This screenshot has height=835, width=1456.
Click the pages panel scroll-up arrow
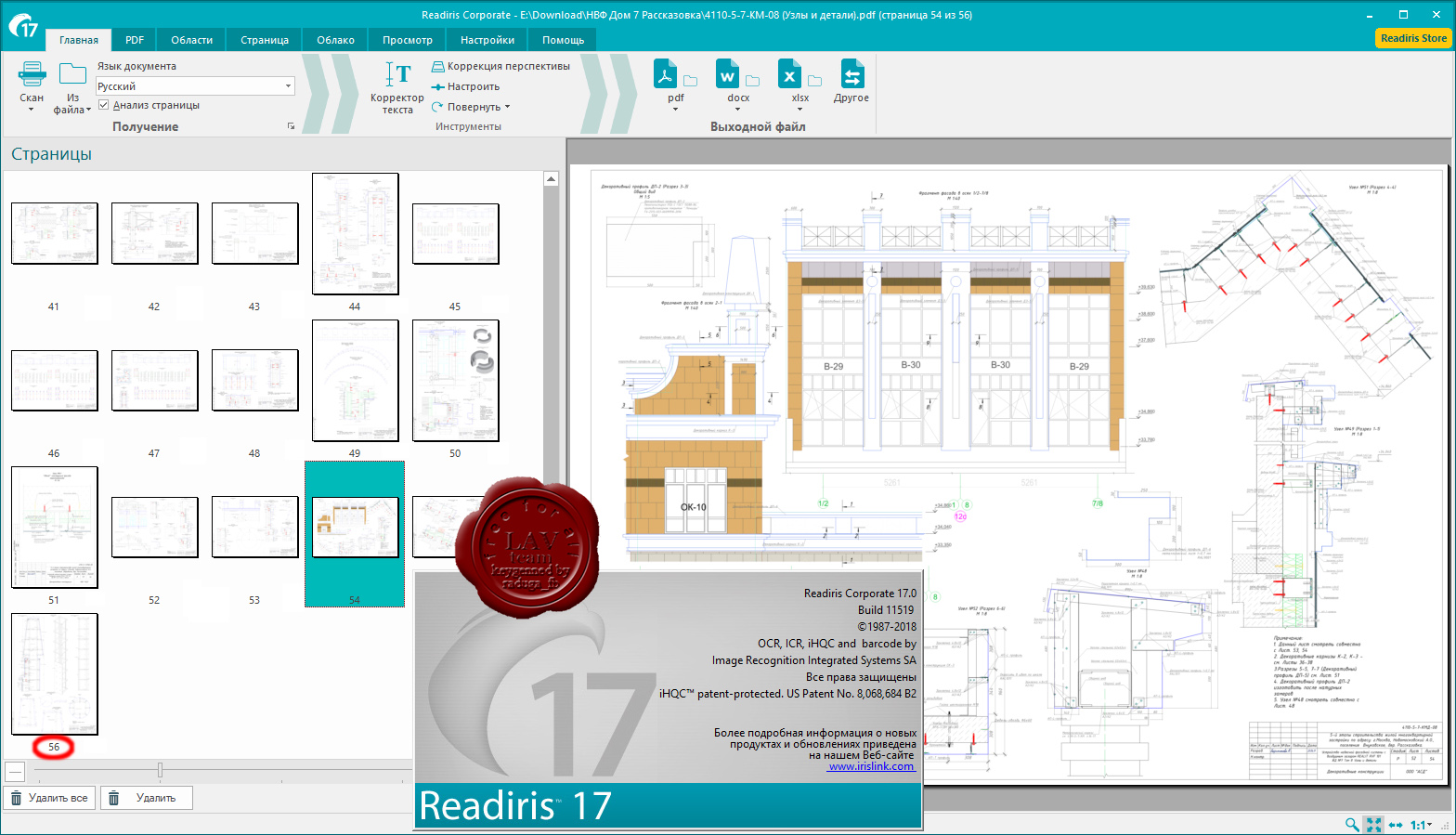click(551, 178)
